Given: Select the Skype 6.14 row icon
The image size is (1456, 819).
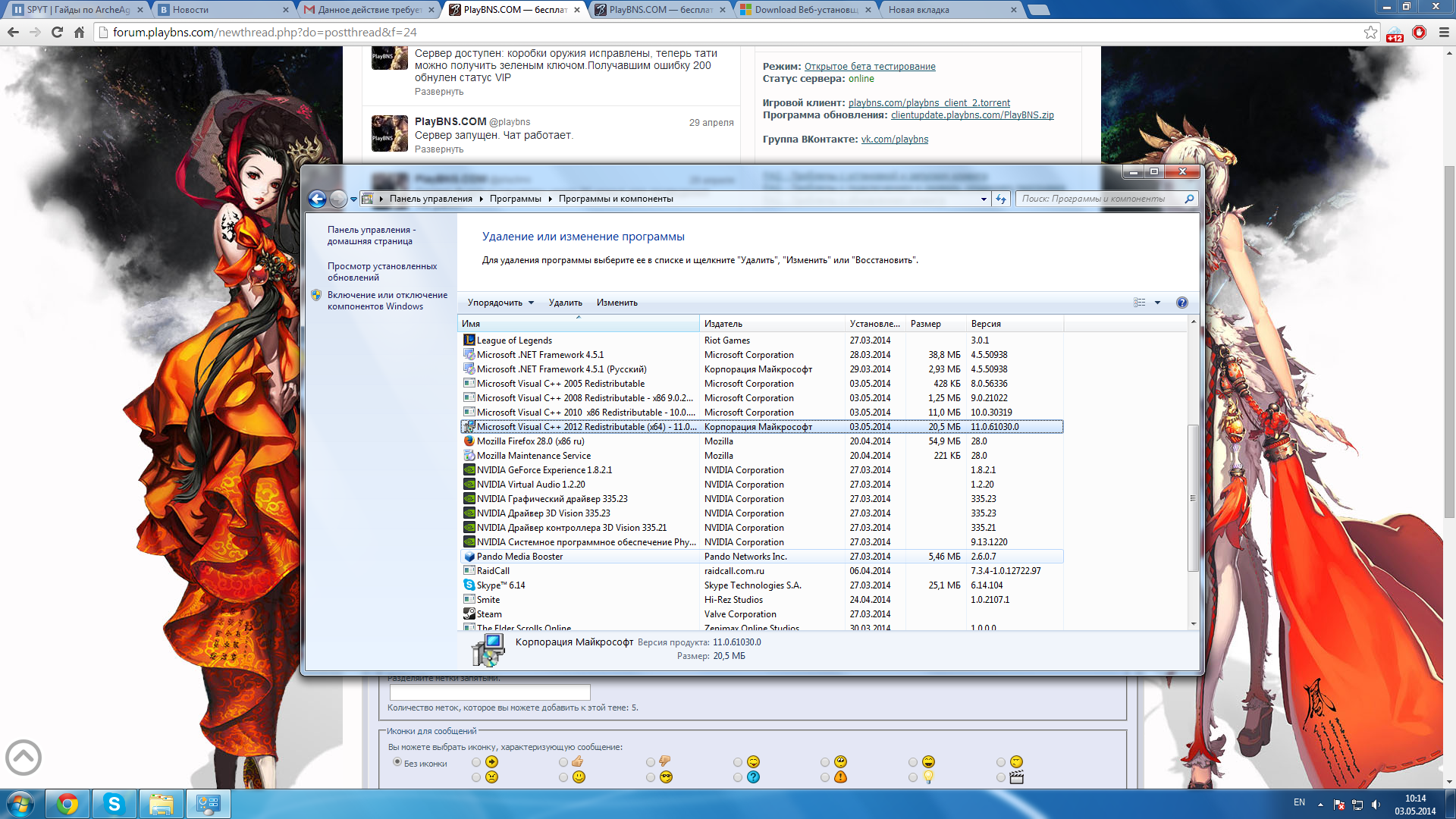Looking at the screenshot, I should [x=469, y=585].
